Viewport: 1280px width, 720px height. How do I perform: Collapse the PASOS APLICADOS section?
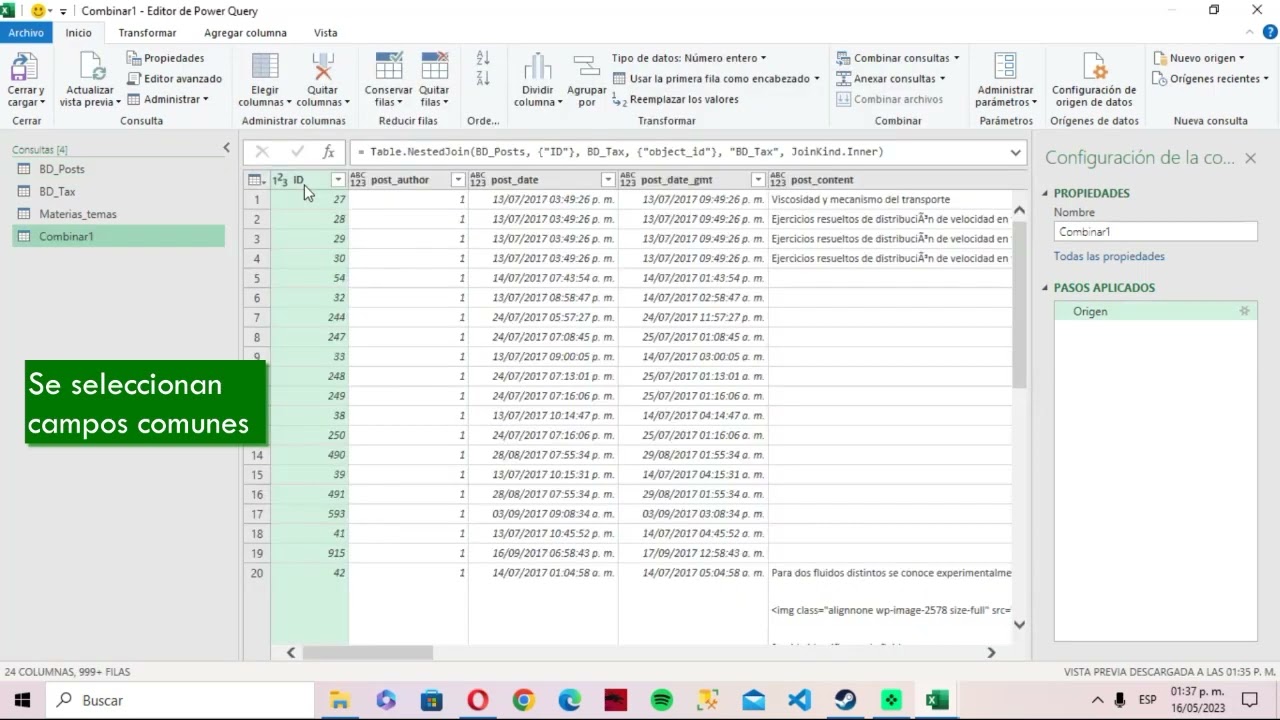(1046, 288)
